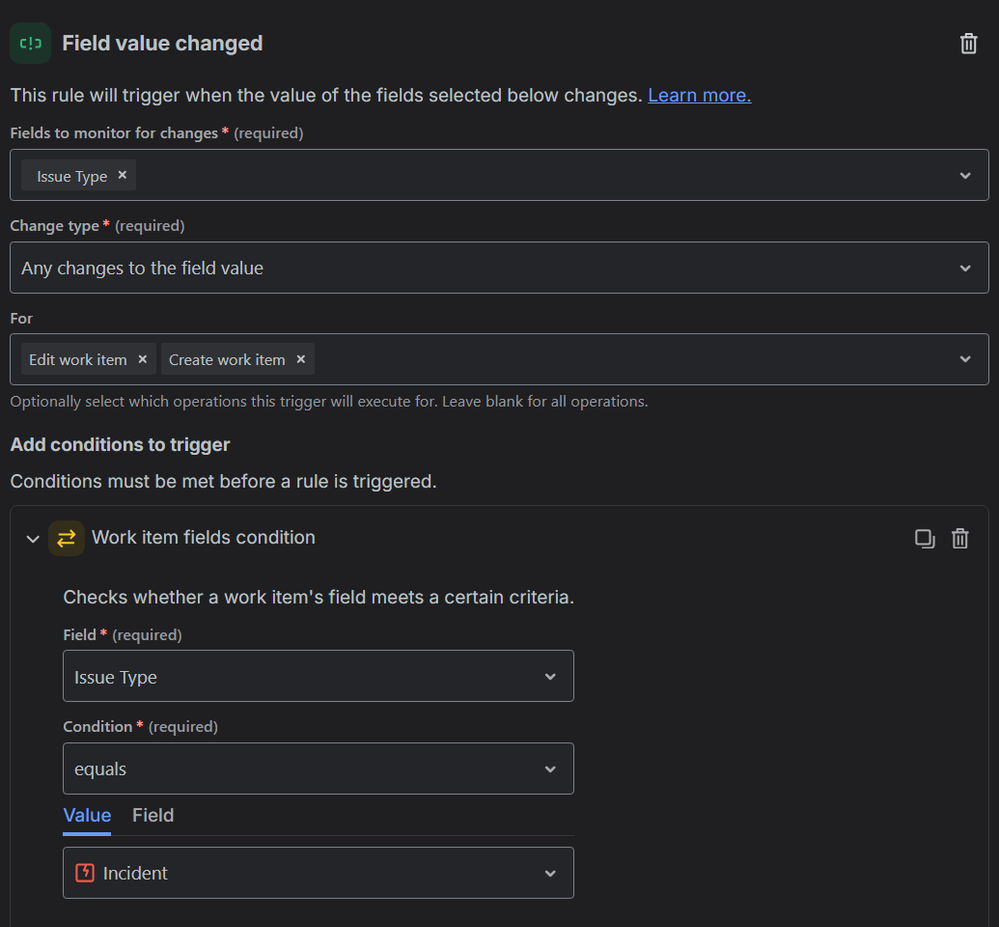Delete the Work item fields condition
999x927 pixels.
[960, 539]
